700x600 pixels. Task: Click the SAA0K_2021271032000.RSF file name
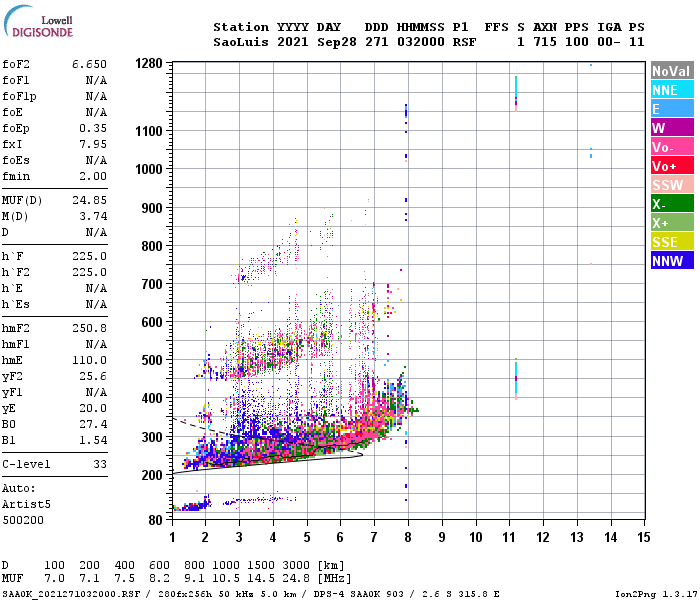click(x=71, y=594)
